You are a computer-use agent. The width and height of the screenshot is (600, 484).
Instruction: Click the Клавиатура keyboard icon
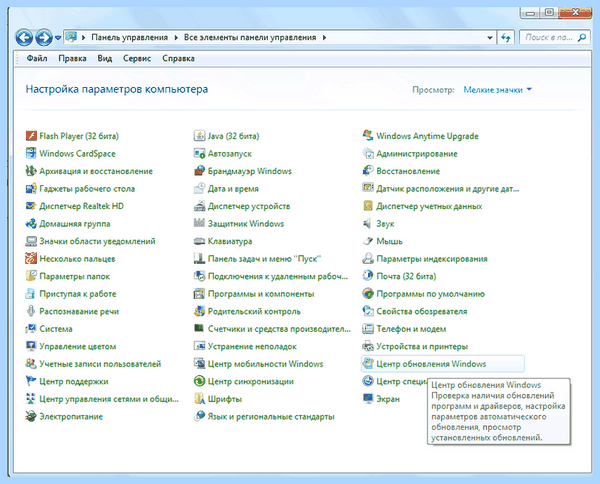coord(199,241)
